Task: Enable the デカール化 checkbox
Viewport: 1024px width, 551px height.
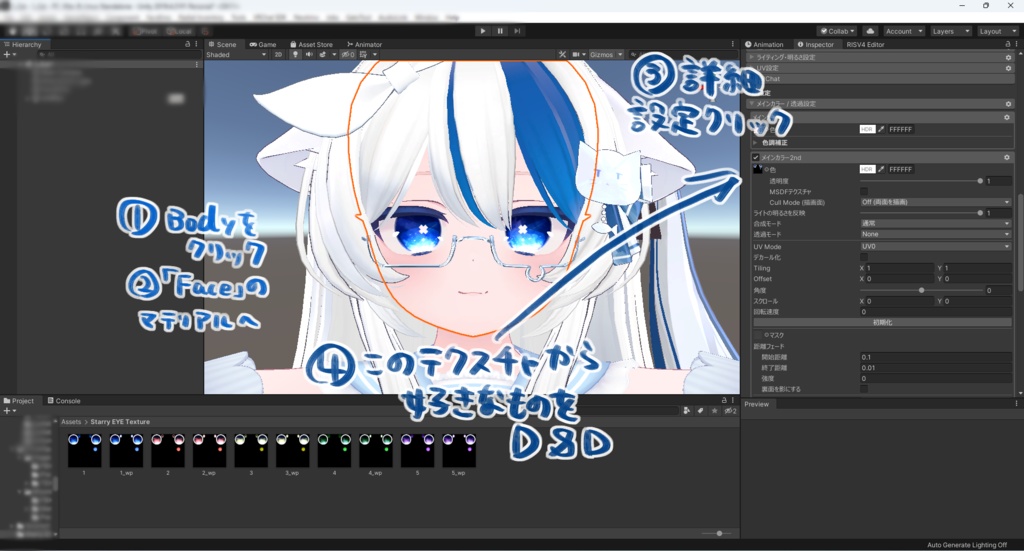Action: tap(864, 257)
